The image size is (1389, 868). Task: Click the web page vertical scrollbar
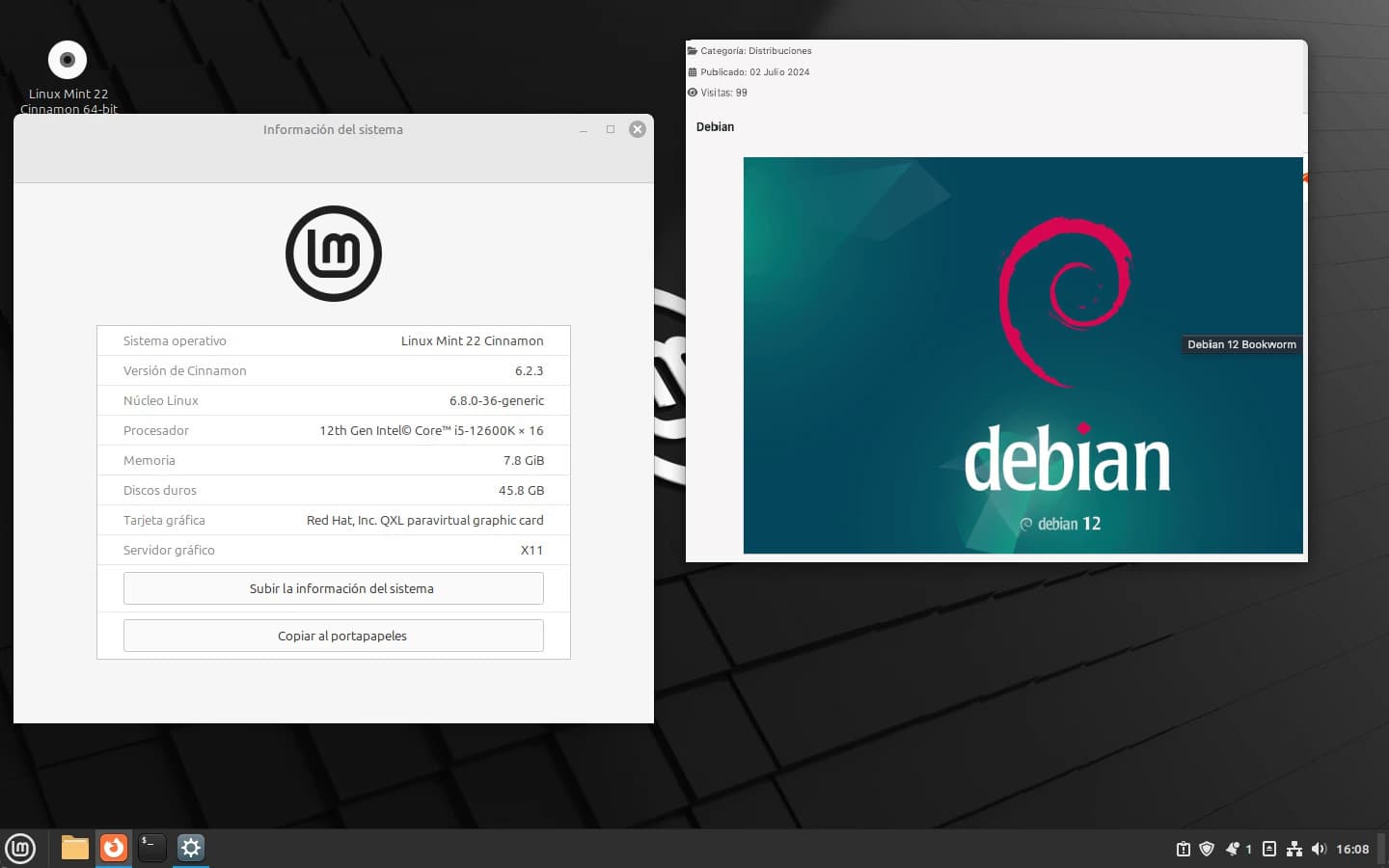[1305, 77]
